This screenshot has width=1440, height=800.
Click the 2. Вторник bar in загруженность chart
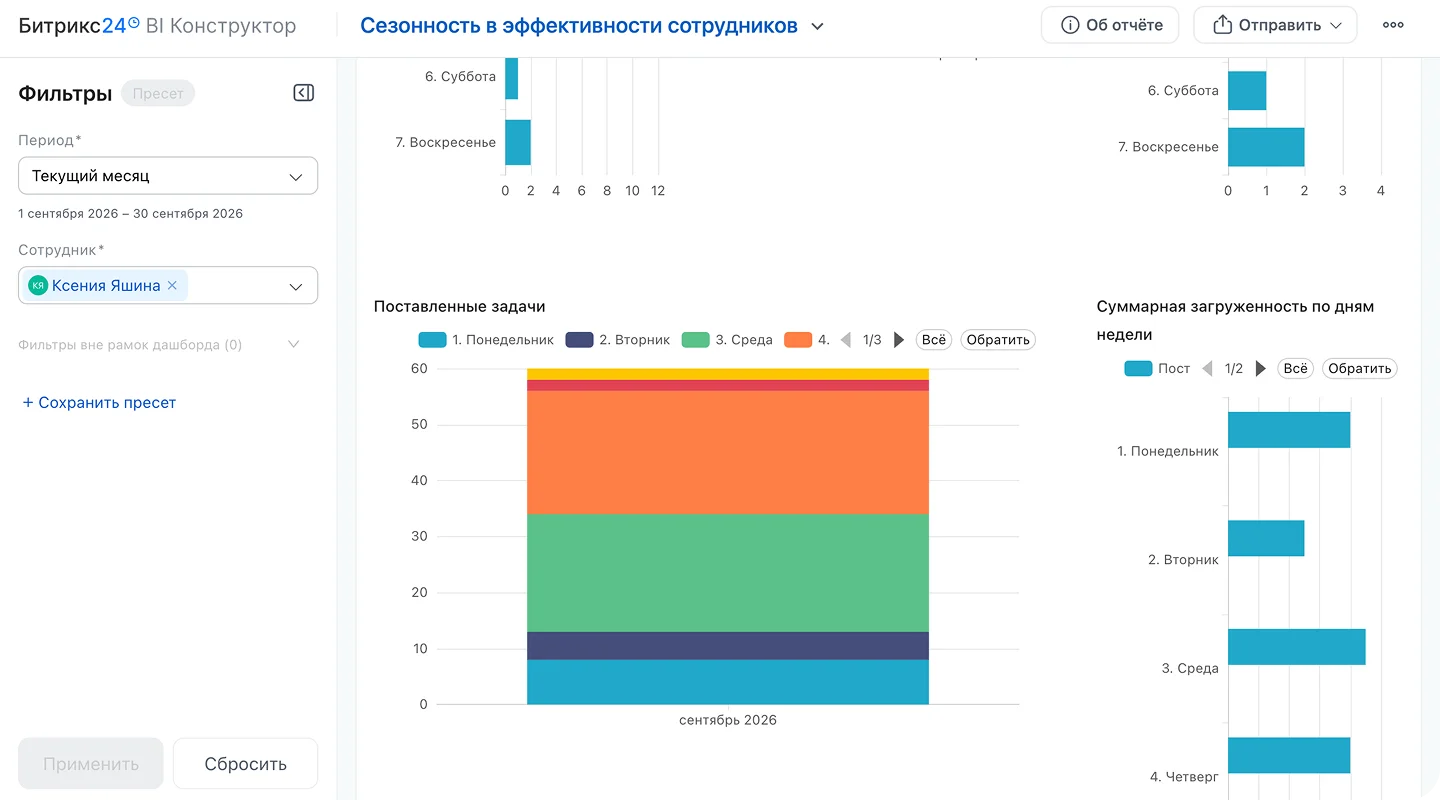(x=1266, y=538)
